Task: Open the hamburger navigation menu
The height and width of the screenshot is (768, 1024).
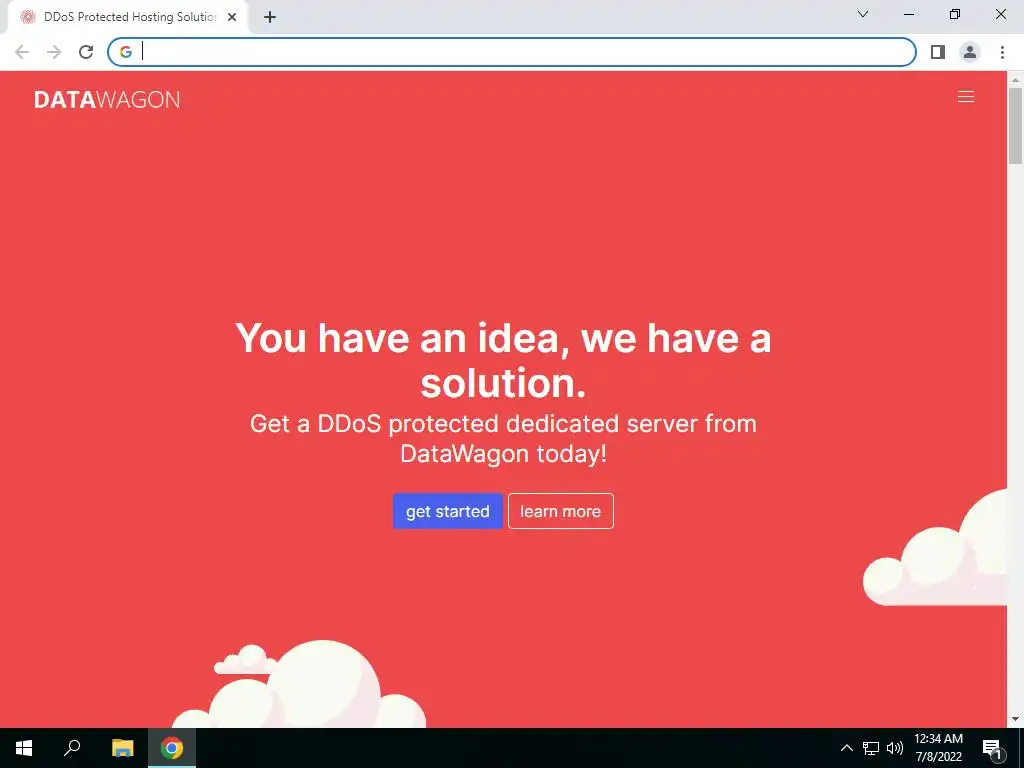Action: coord(965,97)
